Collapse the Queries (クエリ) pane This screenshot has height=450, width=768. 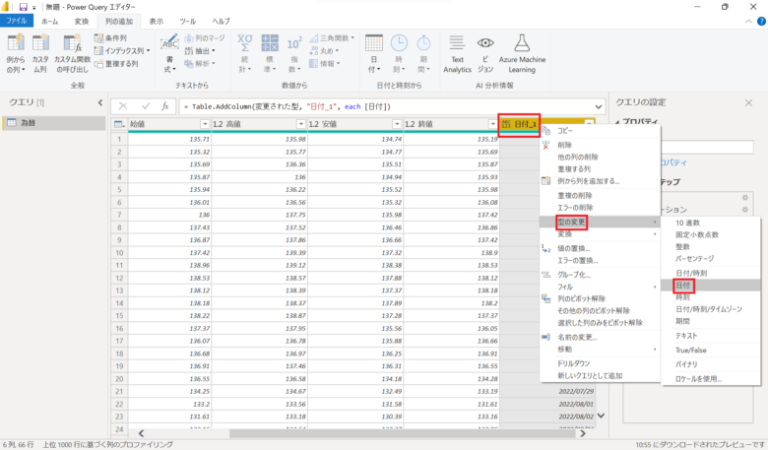pyautogui.click(x=100, y=103)
